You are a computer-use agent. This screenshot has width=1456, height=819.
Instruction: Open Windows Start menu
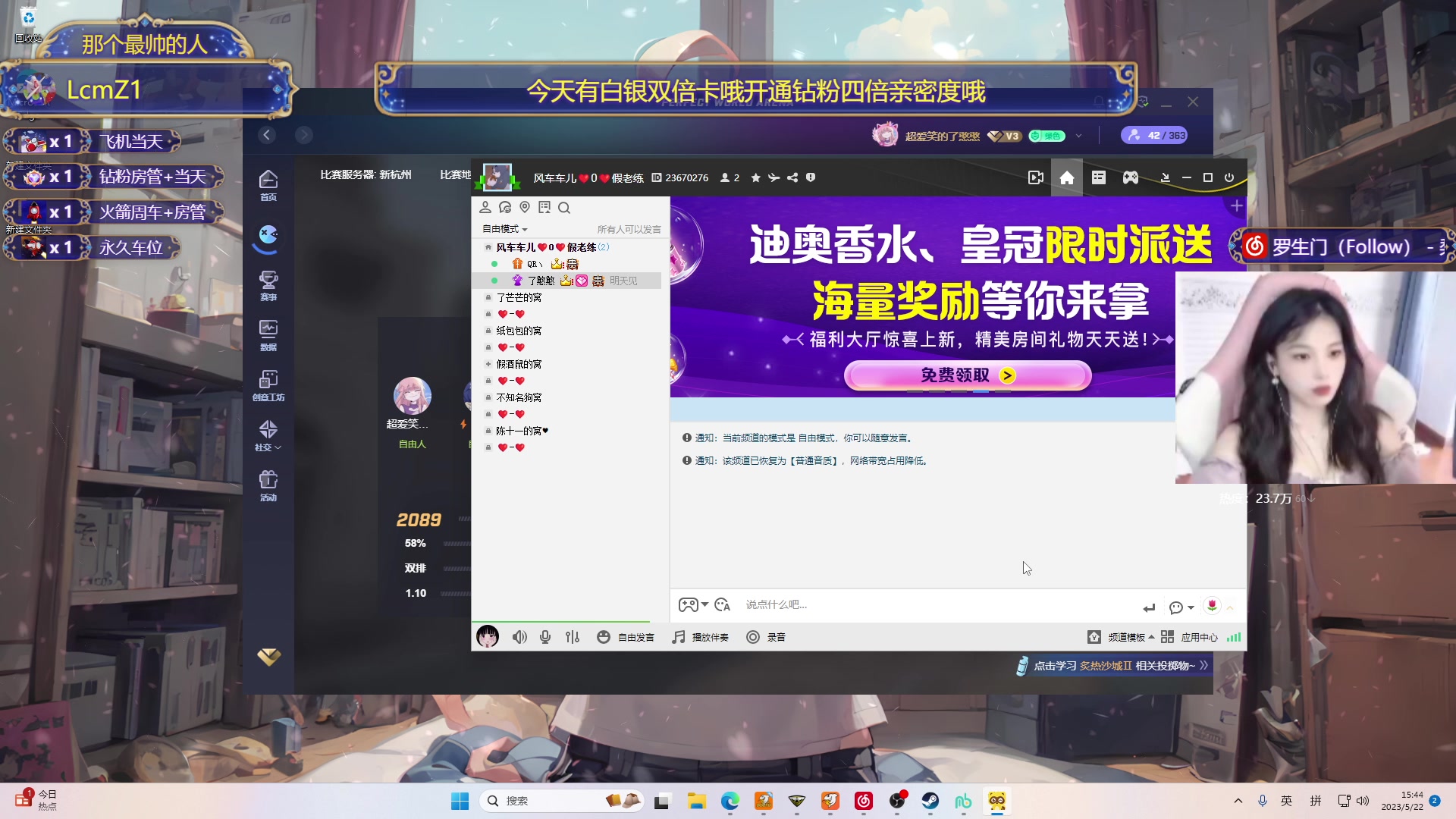460,801
